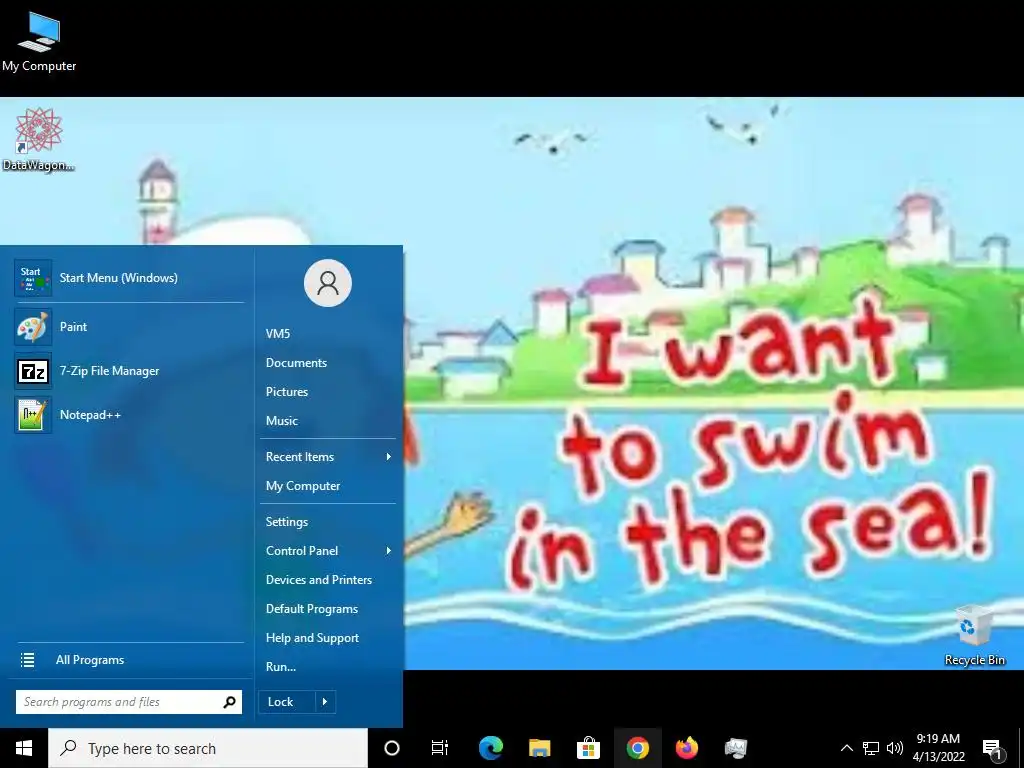This screenshot has width=1024, height=768.
Task: Expand the arrow next to Lock
Action: point(325,702)
